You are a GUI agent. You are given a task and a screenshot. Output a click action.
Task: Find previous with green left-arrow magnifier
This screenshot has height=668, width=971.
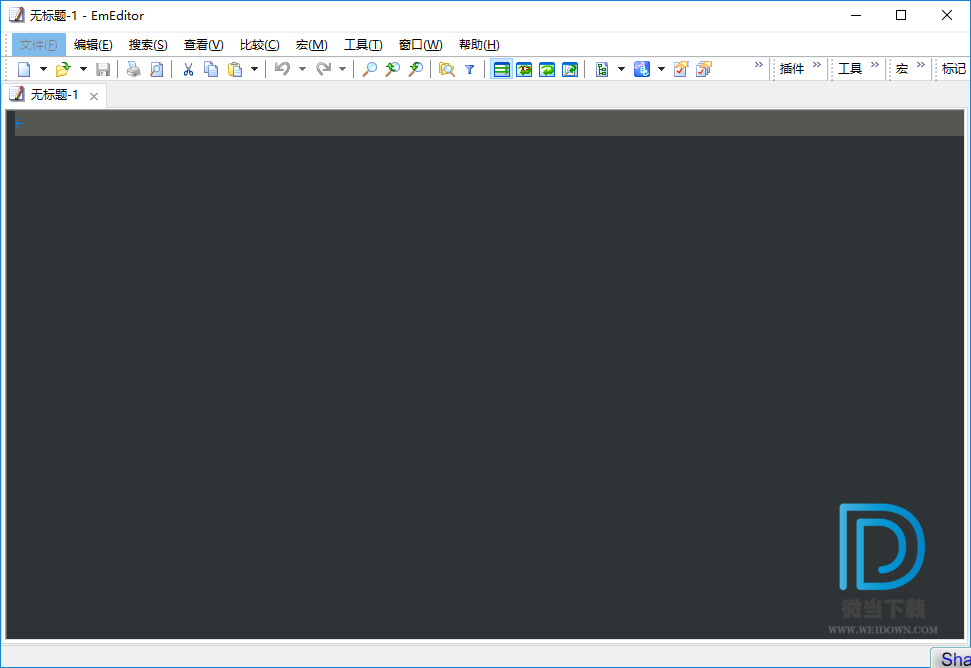(x=393, y=69)
